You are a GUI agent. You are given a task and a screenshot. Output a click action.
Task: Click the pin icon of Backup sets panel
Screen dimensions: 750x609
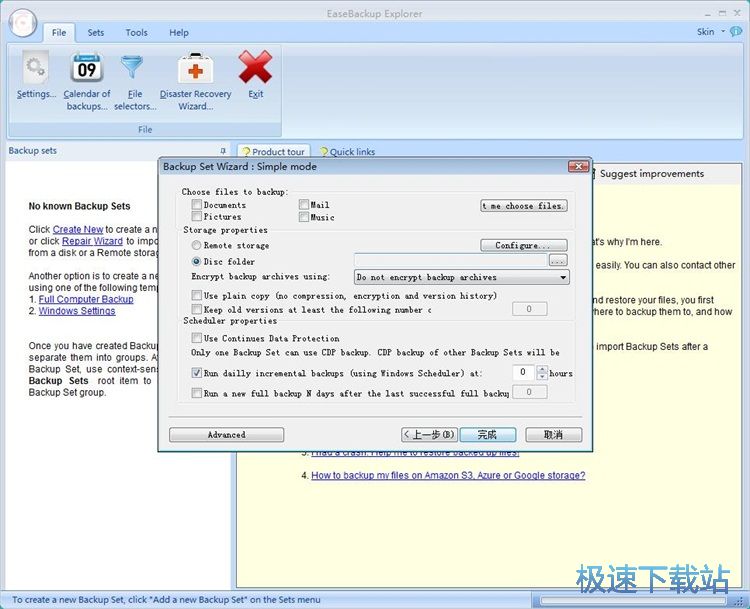point(223,151)
